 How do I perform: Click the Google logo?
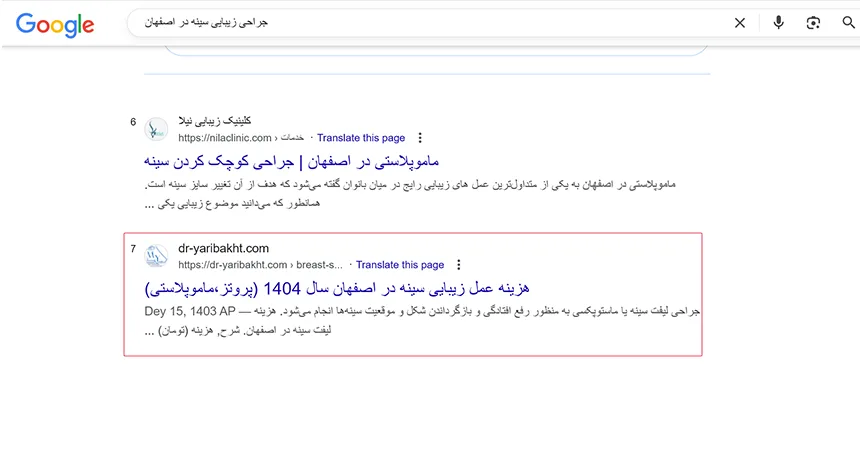pyautogui.click(x=55, y=24)
